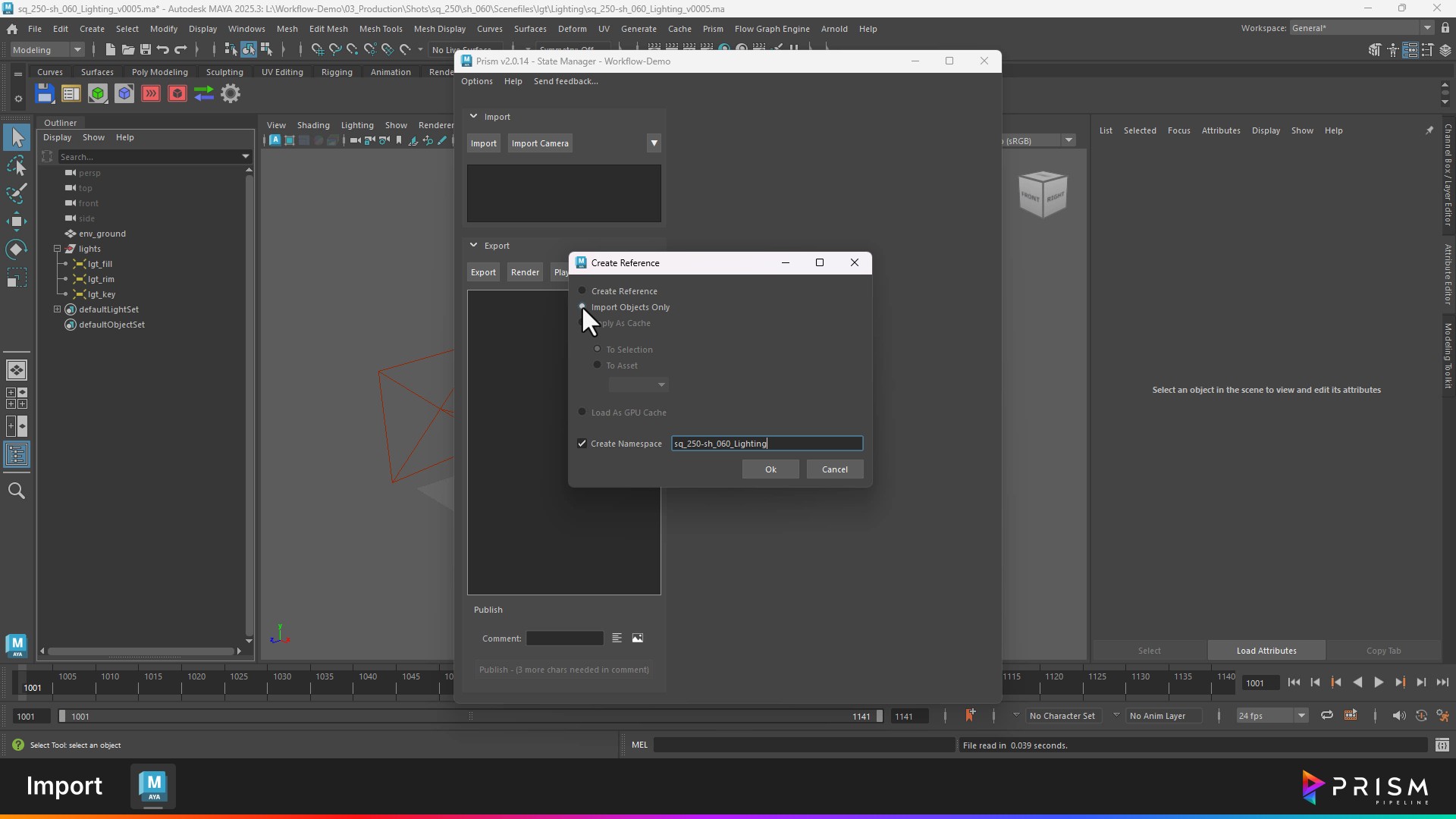Choose the Rotate tool in toolbox
Image resolution: width=1456 pixels, height=819 pixels.
pos(17,249)
